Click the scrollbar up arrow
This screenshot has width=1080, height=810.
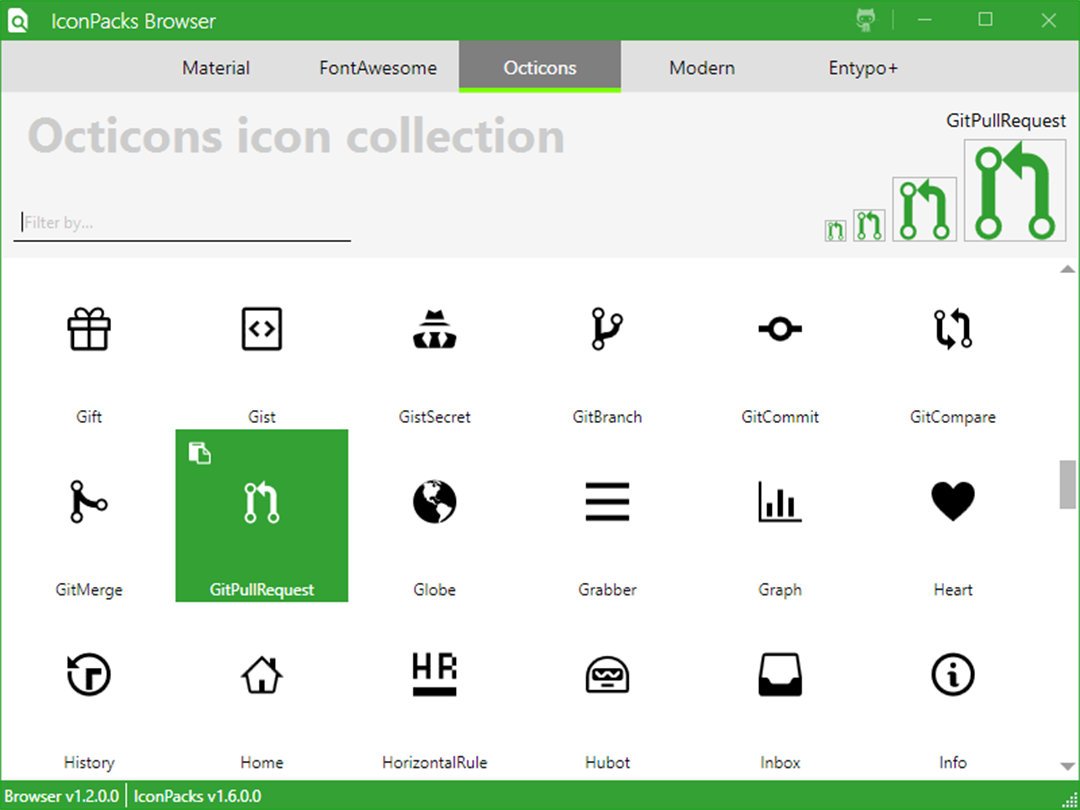pyautogui.click(x=1067, y=269)
